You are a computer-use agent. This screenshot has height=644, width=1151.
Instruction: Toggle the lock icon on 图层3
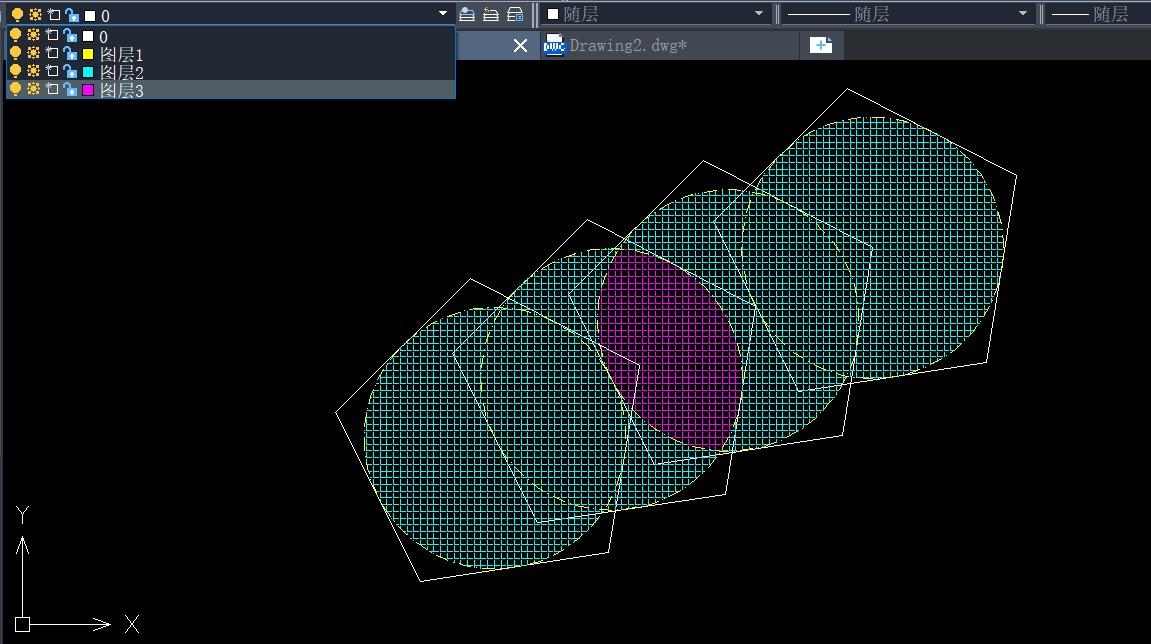click(70, 90)
